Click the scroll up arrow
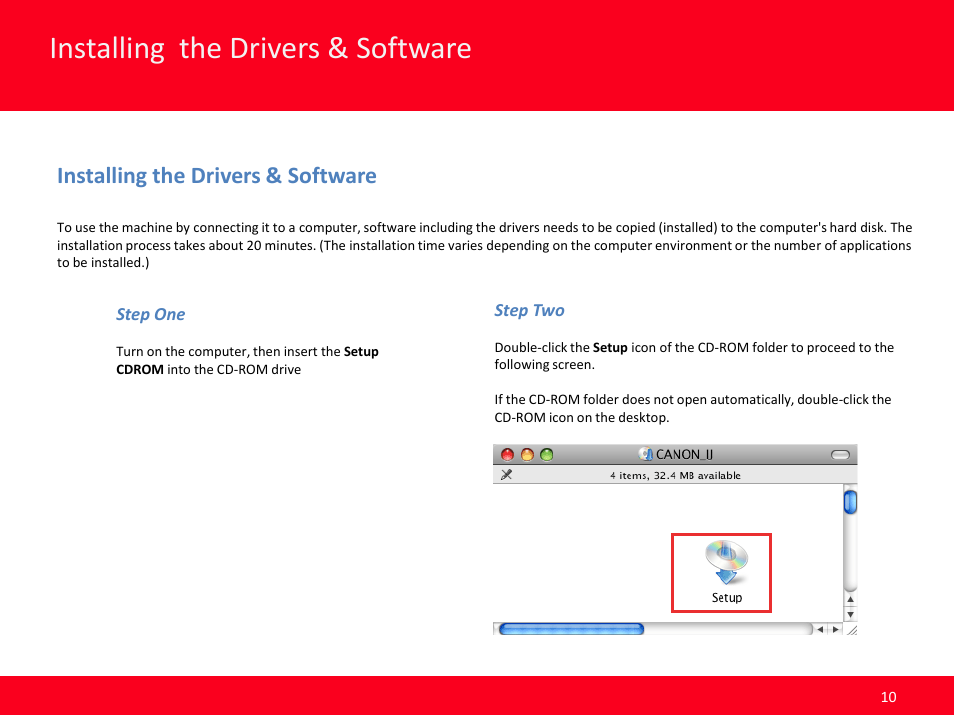 (850, 599)
